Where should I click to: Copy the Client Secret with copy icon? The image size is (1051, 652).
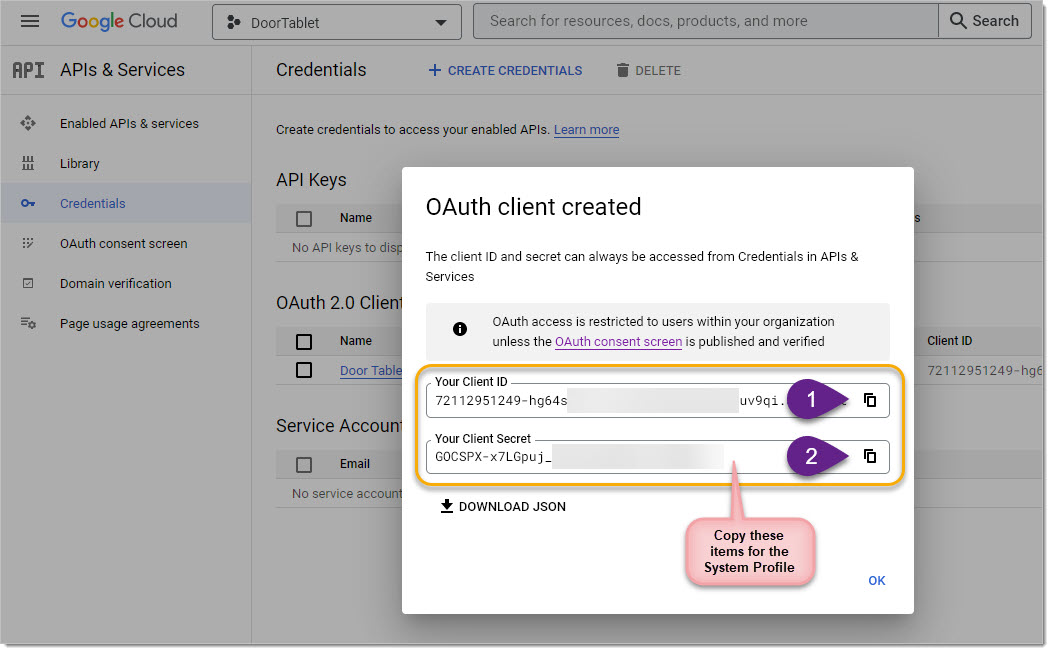coord(870,457)
